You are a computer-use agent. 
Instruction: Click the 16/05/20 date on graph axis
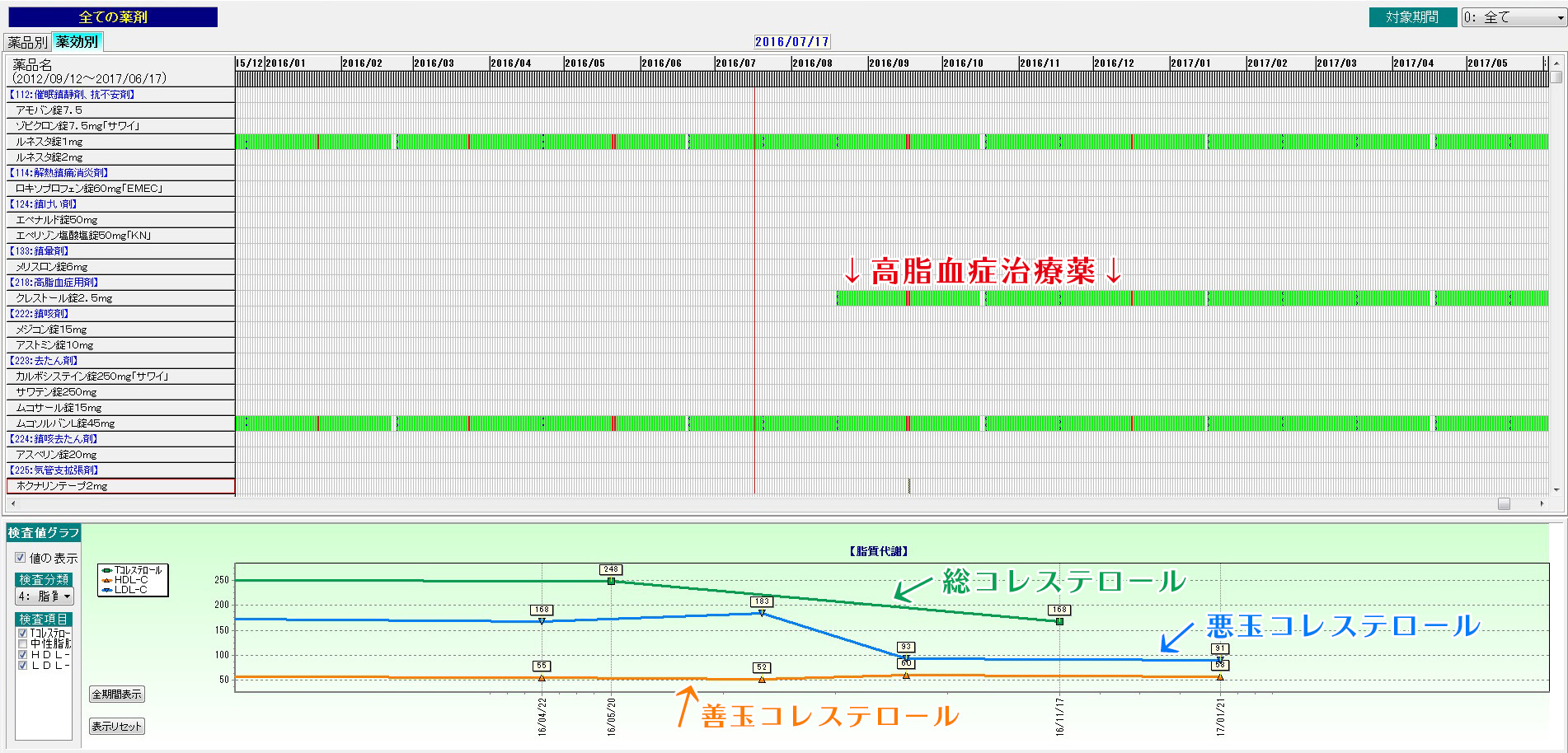pos(611,717)
